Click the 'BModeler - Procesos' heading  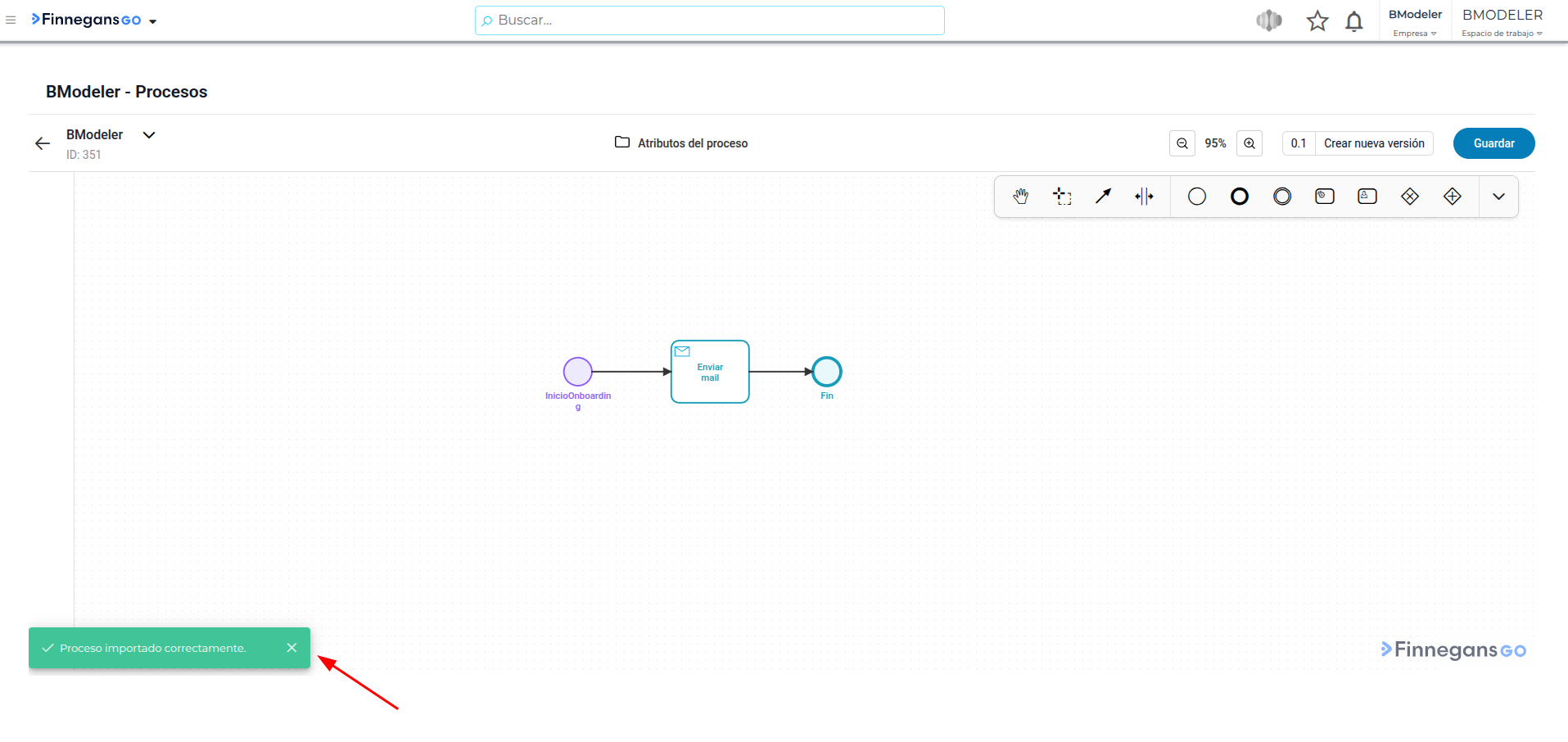tap(127, 92)
